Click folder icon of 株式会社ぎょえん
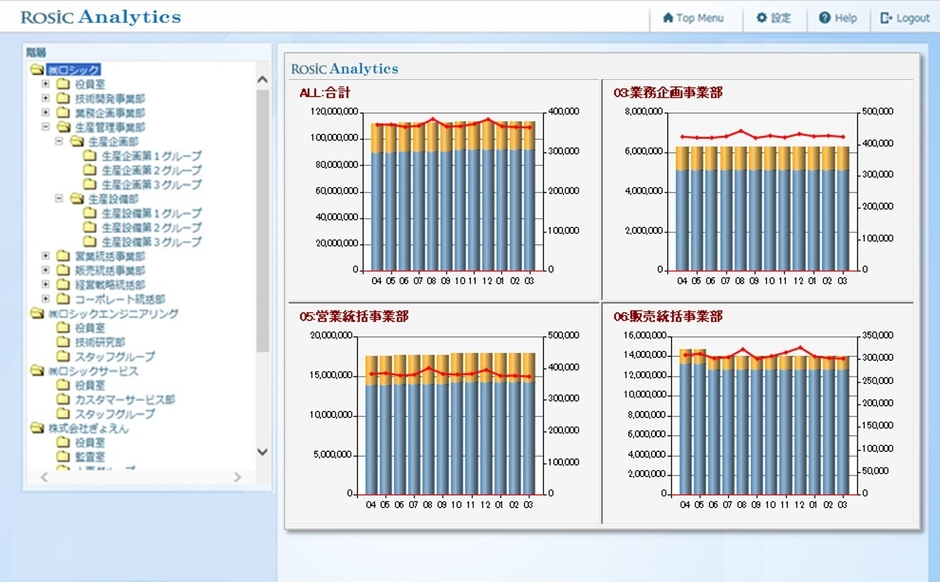The height and width of the screenshot is (582, 940). click(37, 428)
